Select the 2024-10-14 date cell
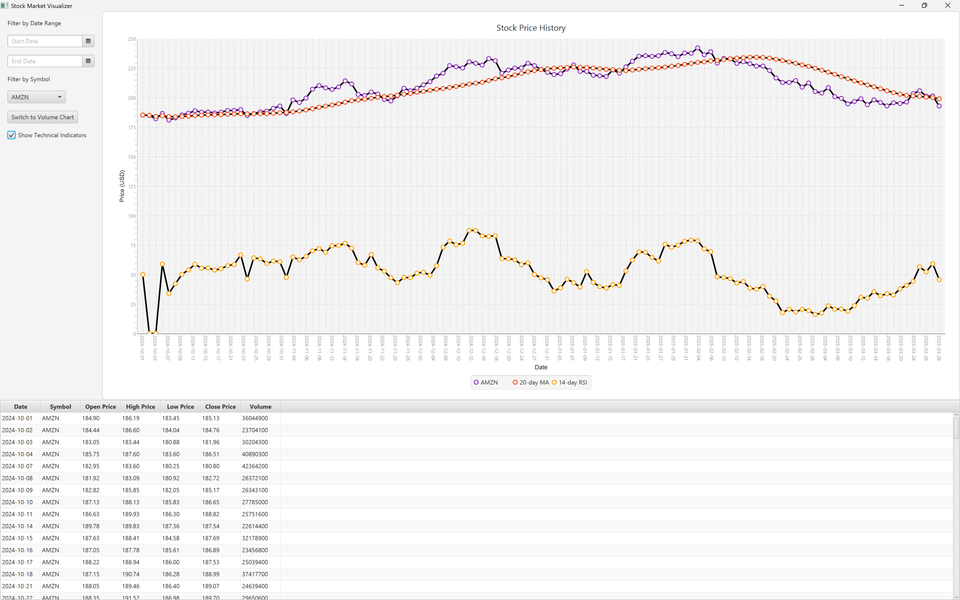The width and height of the screenshot is (960, 600). 20,526
